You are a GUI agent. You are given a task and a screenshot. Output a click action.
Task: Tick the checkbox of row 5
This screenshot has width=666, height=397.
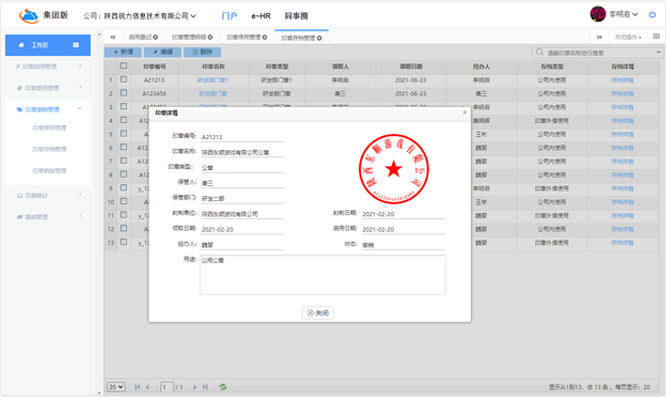[x=124, y=134]
